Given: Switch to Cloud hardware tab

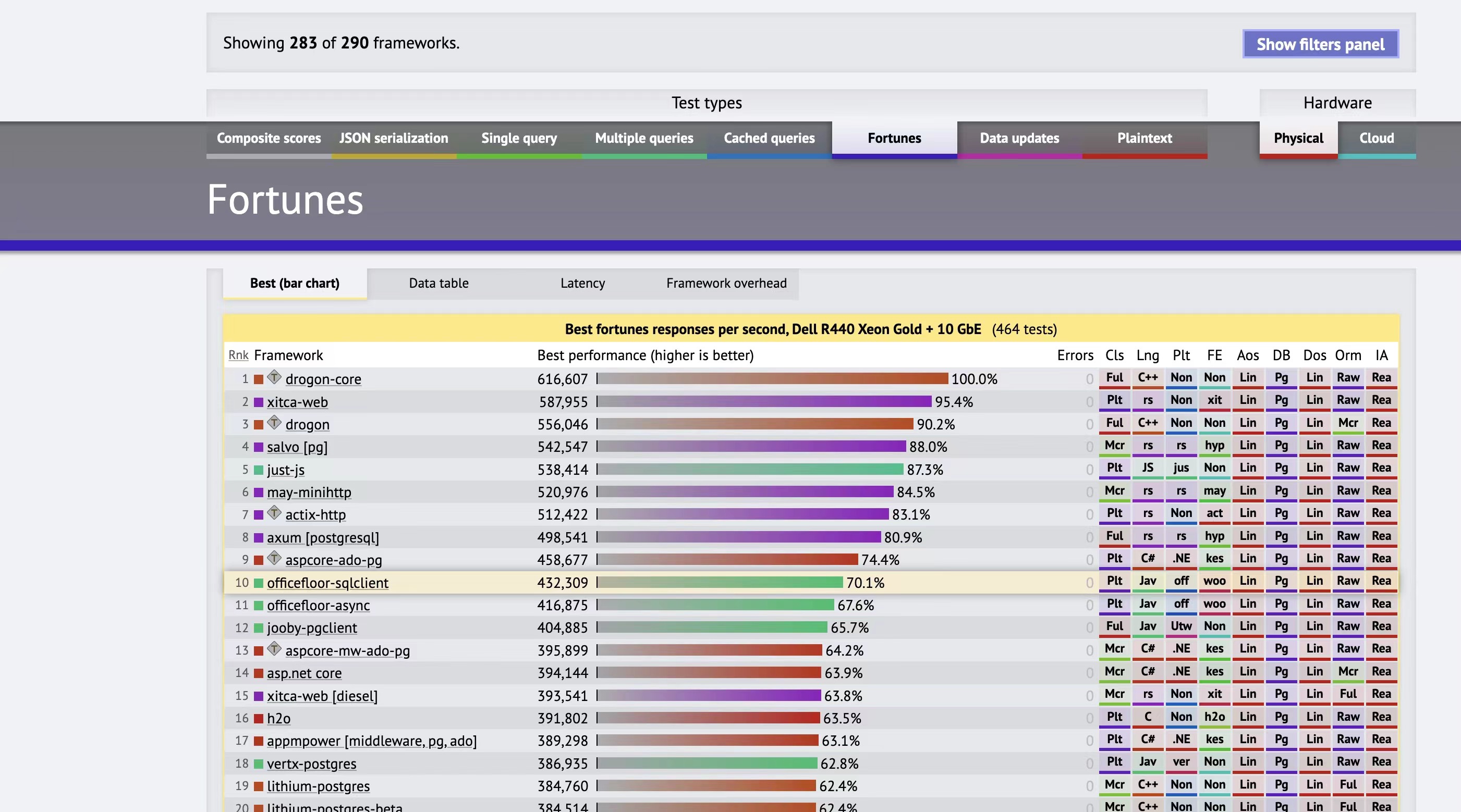Looking at the screenshot, I should point(1376,138).
